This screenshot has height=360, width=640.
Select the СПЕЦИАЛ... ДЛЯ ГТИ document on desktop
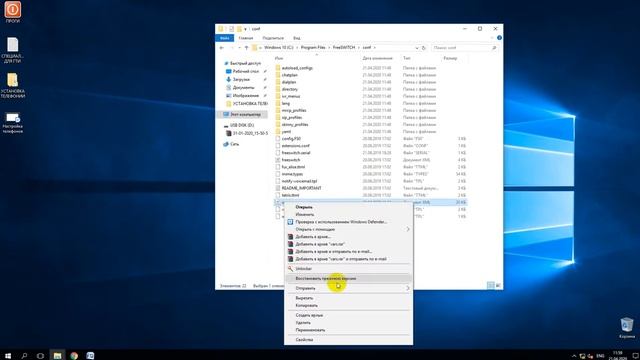(13, 50)
